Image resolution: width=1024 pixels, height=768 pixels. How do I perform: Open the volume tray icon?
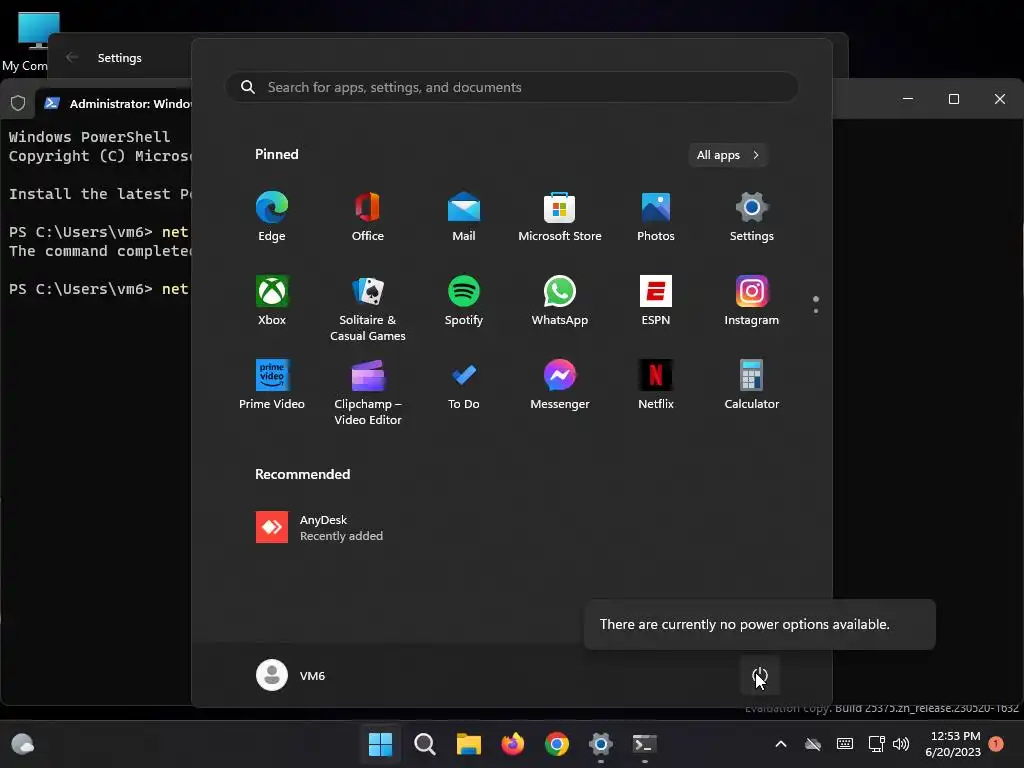(x=901, y=744)
